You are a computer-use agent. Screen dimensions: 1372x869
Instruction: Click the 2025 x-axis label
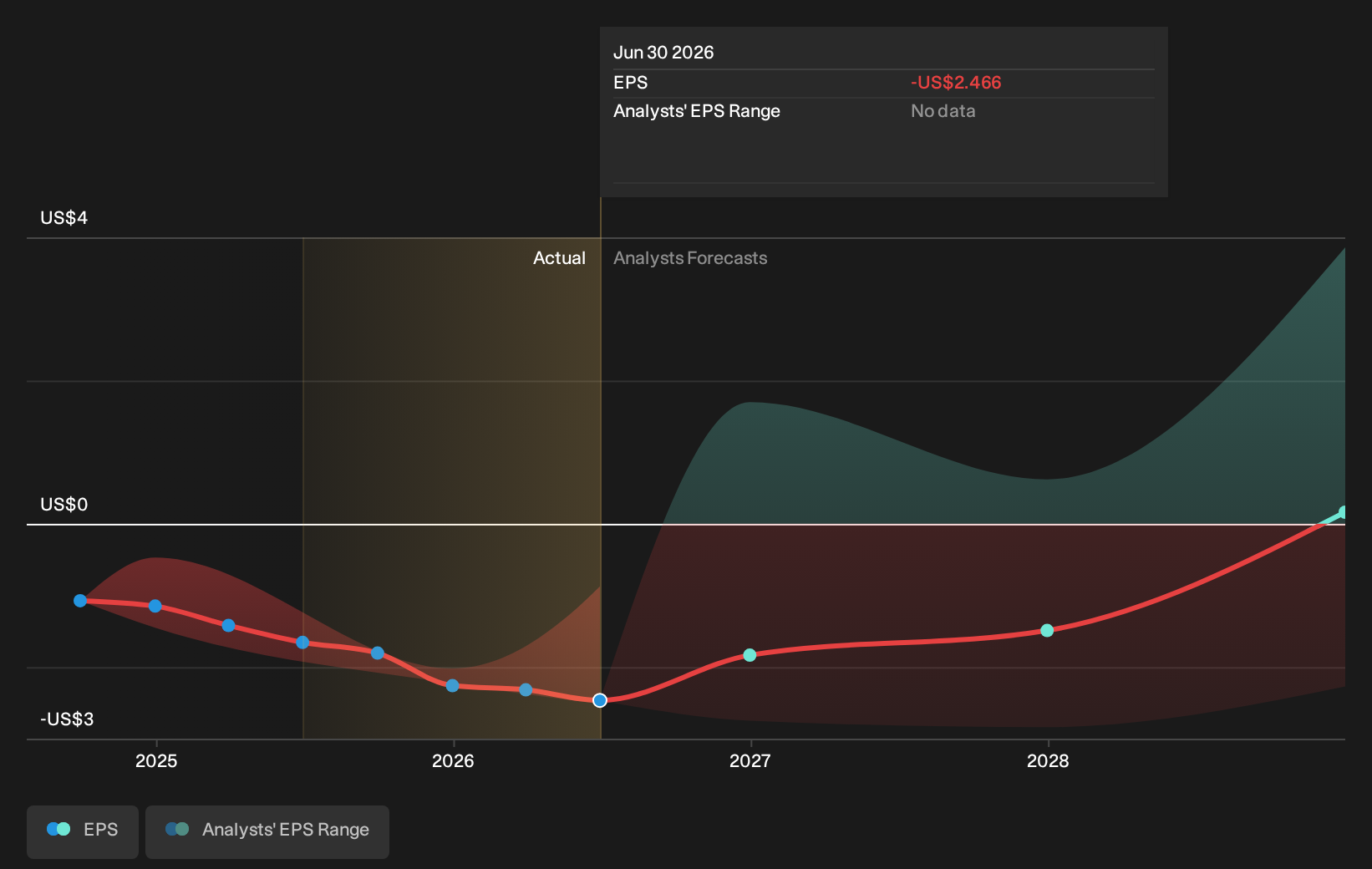click(x=156, y=761)
